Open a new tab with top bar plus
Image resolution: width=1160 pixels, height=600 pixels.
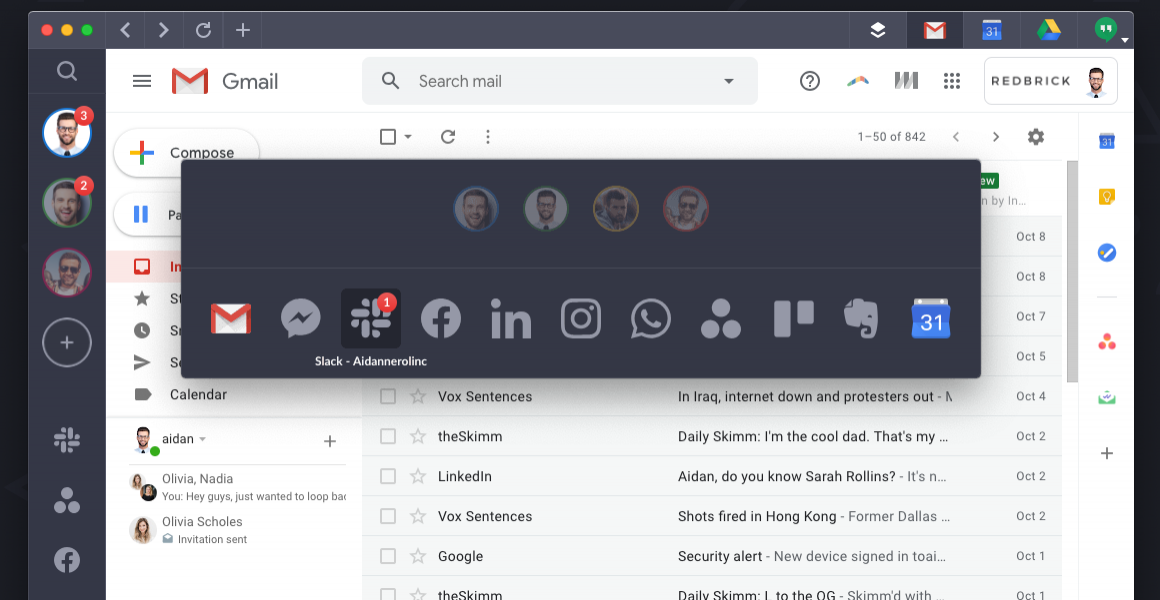click(243, 30)
